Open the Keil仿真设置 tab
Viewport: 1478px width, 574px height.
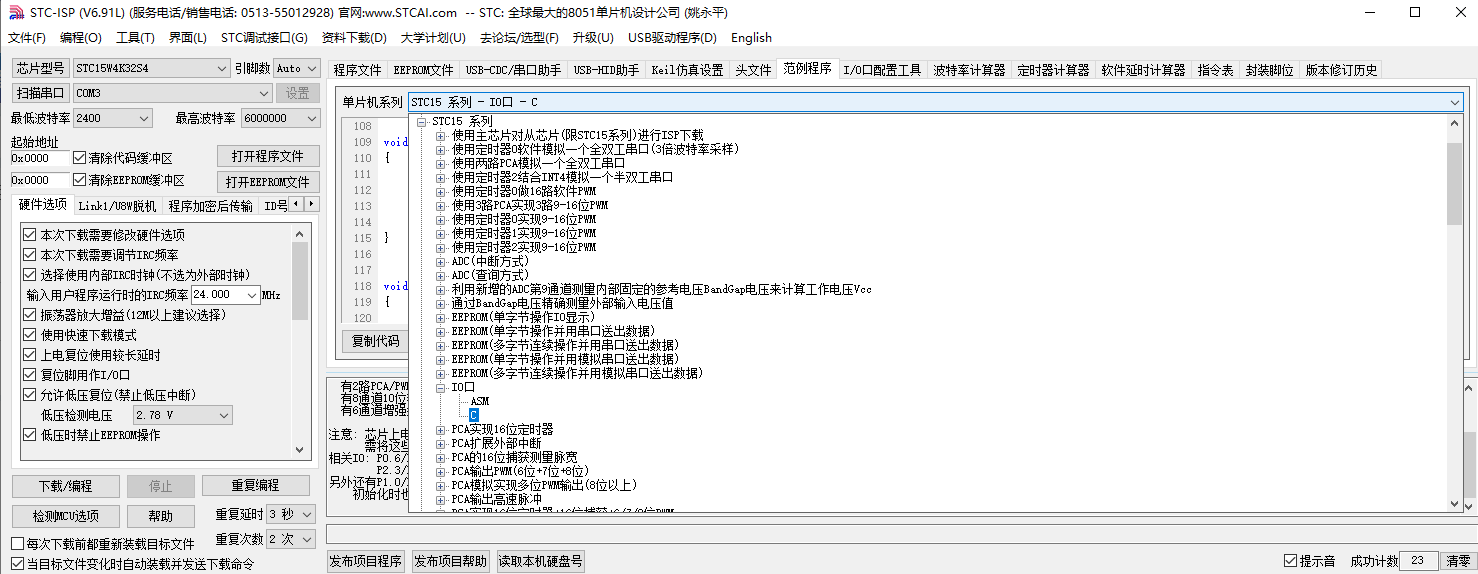tap(687, 70)
